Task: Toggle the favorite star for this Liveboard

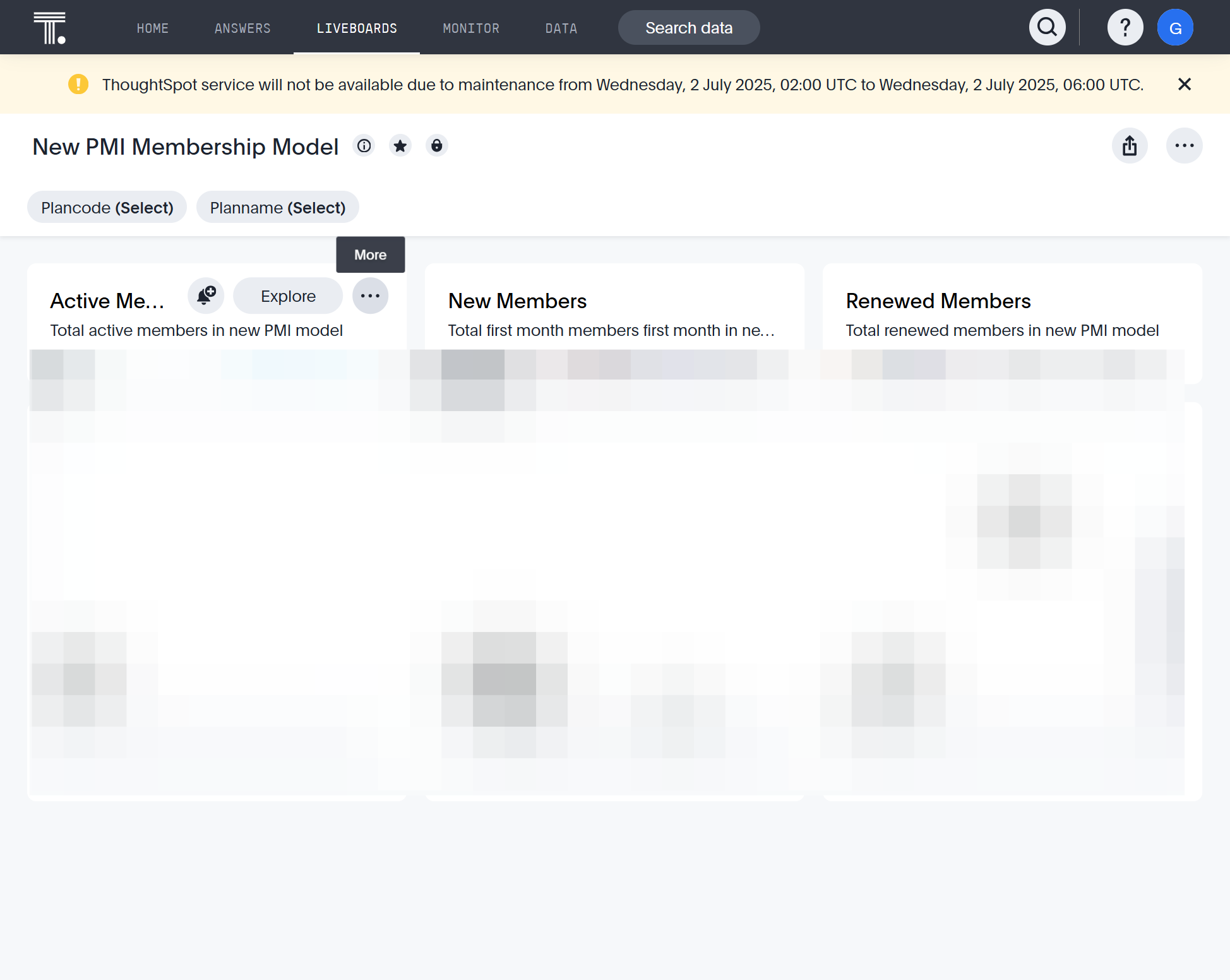Action: [x=400, y=146]
